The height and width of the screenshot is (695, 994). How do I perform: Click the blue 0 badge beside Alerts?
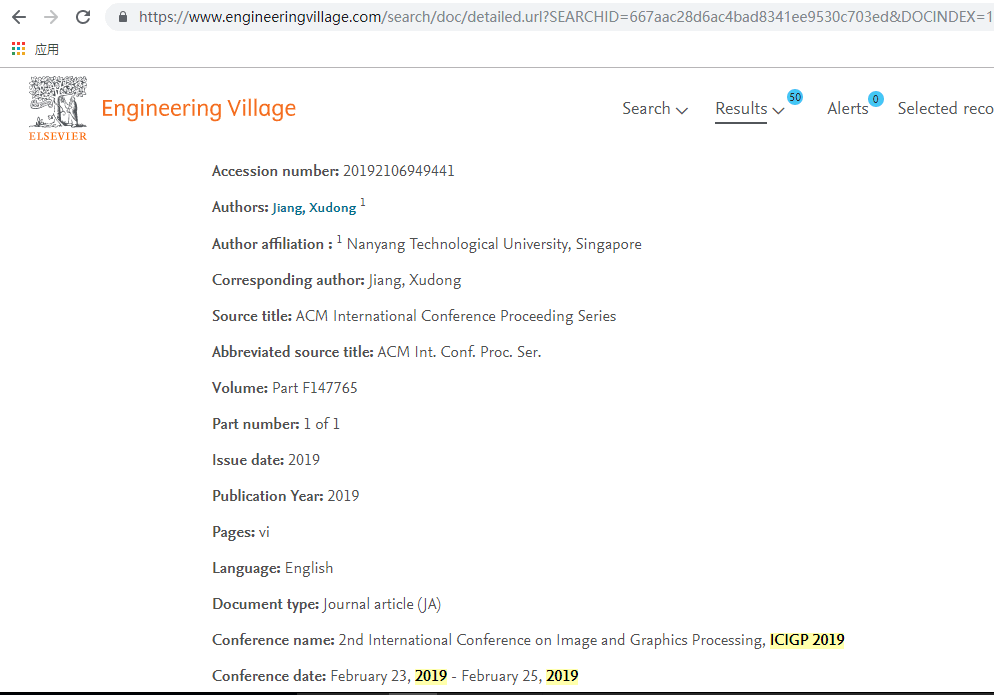(x=875, y=99)
